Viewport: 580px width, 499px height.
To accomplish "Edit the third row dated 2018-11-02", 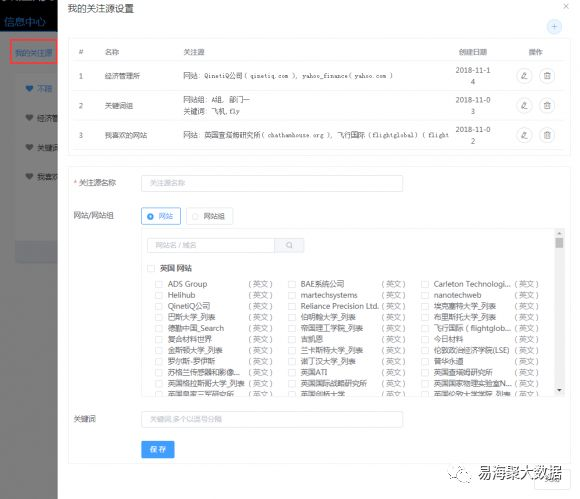I will [524, 135].
